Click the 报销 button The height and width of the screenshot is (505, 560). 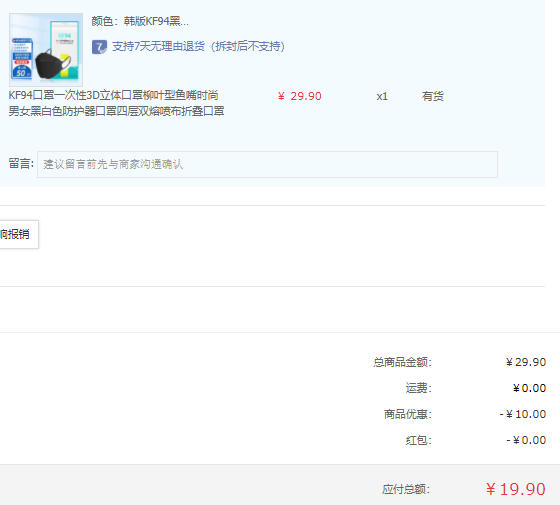pos(19,234)
